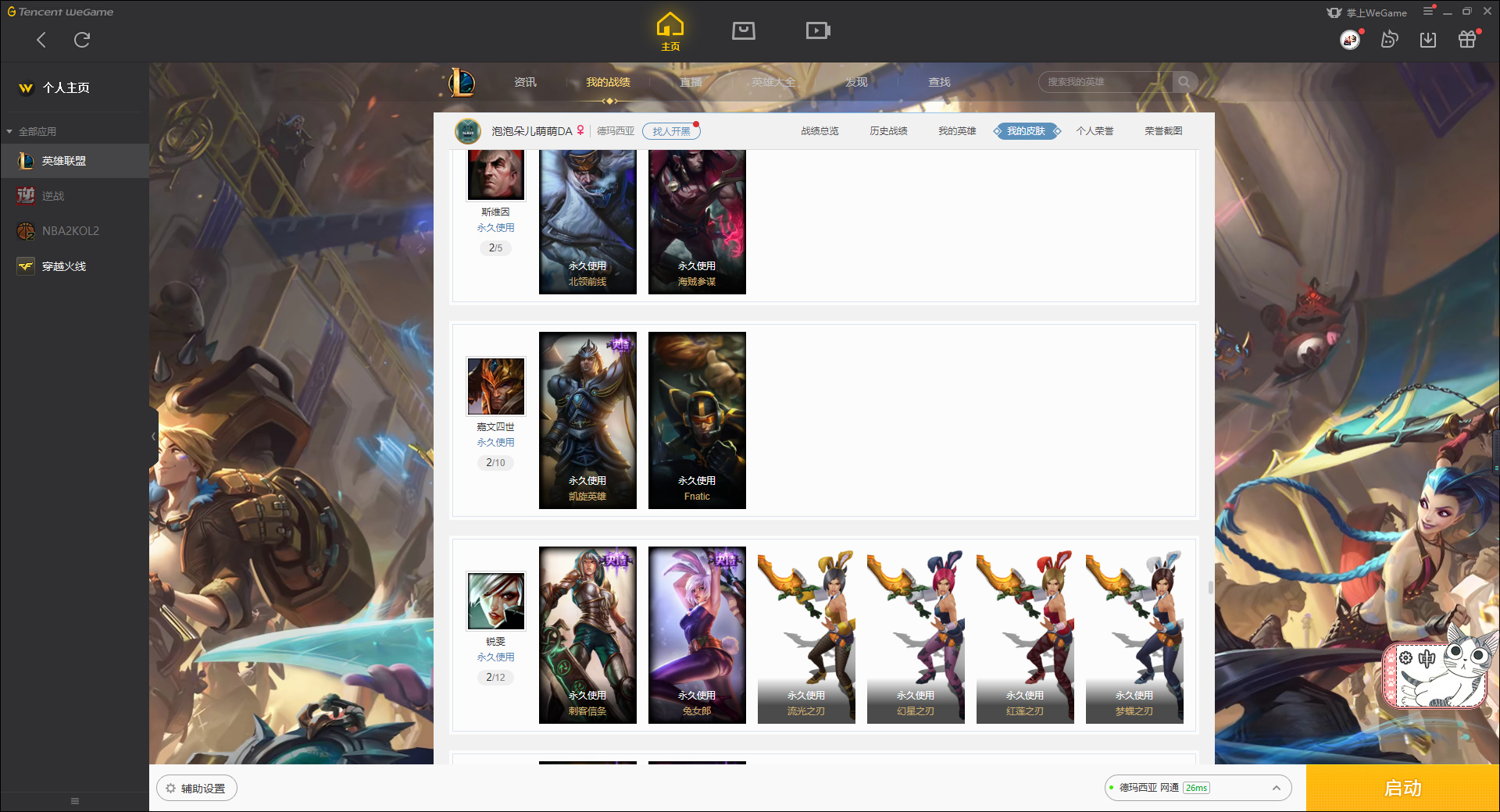This screenshot has width=1500, height=812.
Task: Open 个人主页 in sidebar
Action: click(x=66, y=87)
